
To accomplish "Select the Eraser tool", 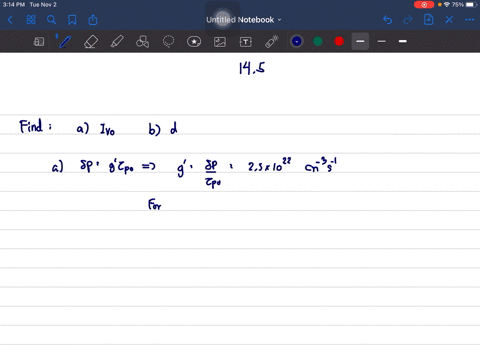I will coord(91,42).
